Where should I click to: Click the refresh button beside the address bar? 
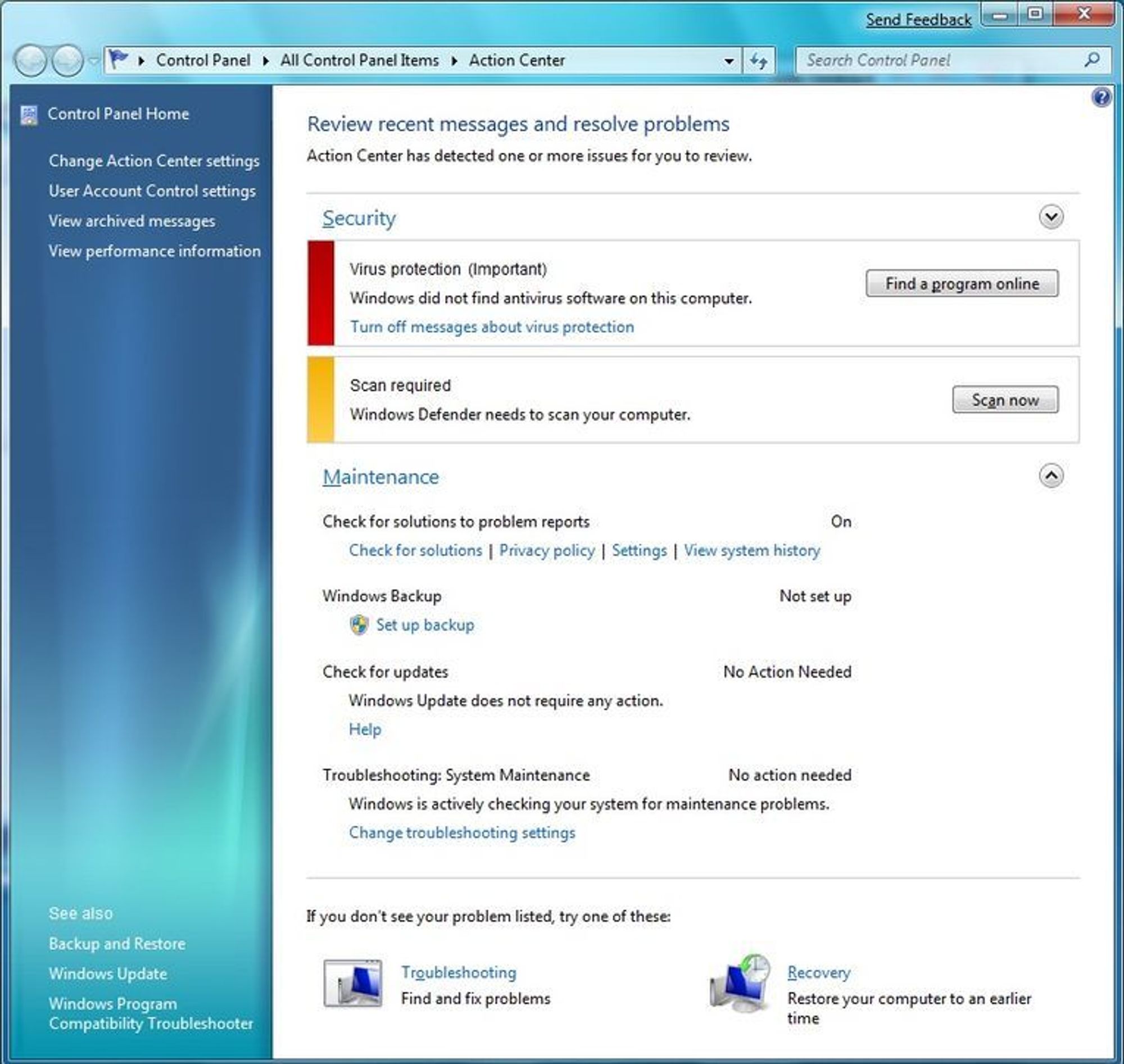[x=759, y=61]
